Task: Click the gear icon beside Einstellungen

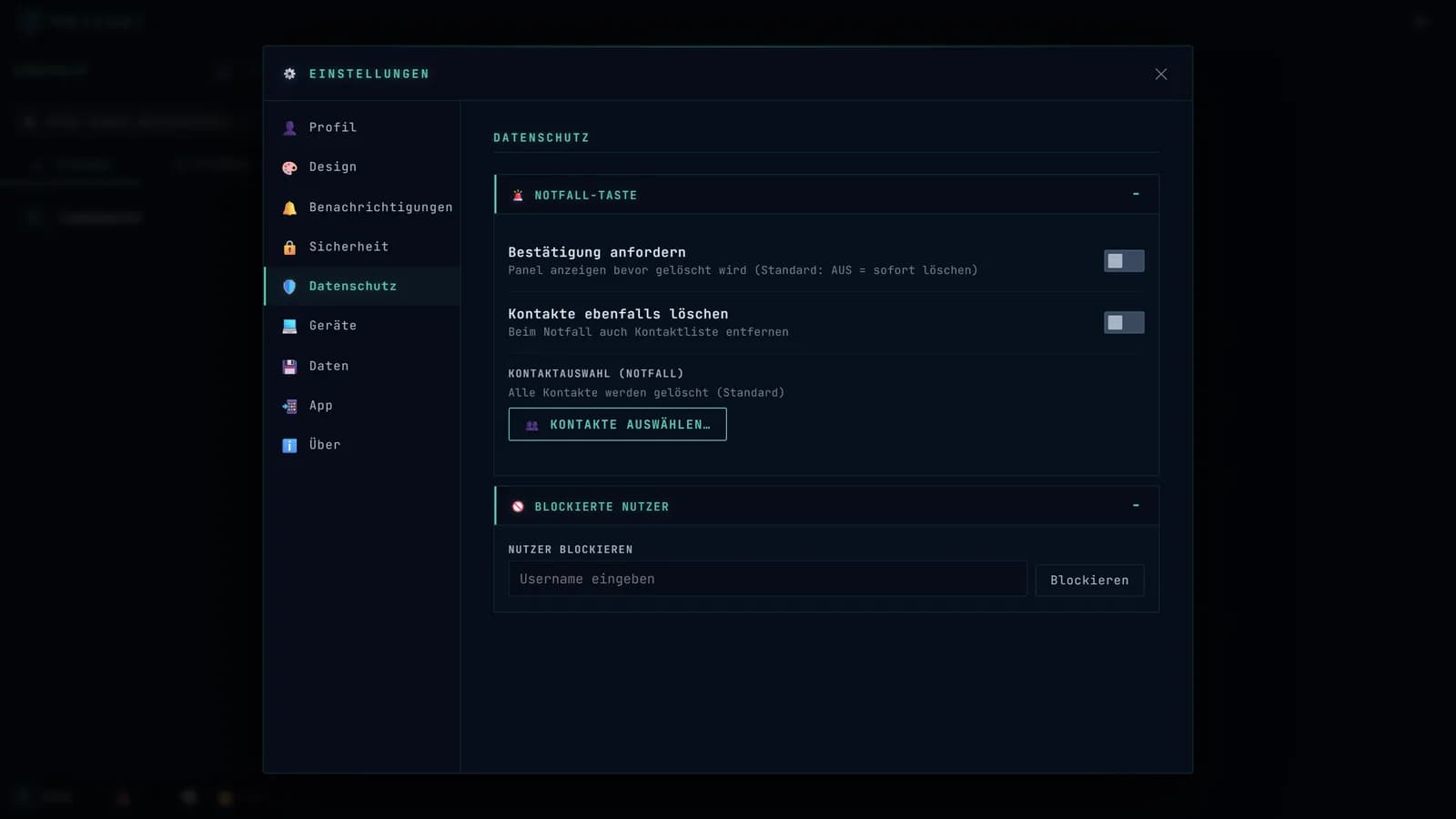Action: [289, 74]
